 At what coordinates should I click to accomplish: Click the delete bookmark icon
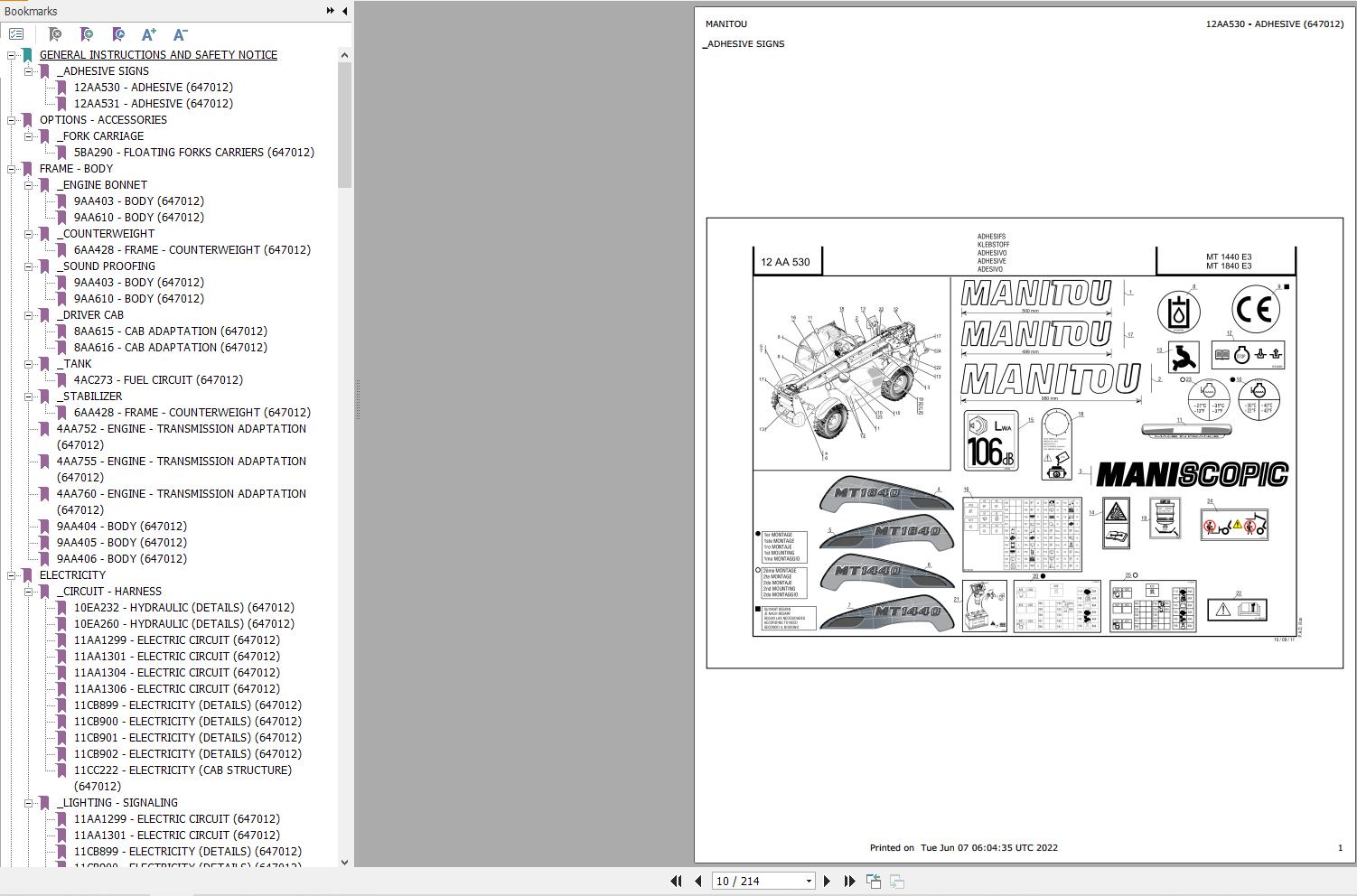[x=55, y=34]
